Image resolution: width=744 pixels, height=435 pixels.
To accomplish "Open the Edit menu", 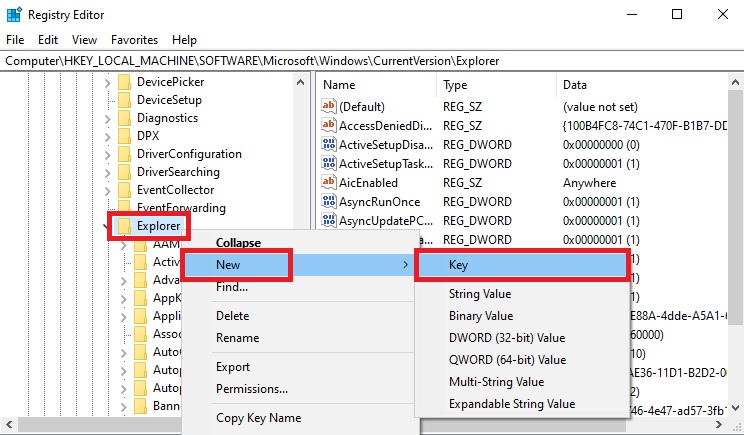I will click(x=48, y=40).
